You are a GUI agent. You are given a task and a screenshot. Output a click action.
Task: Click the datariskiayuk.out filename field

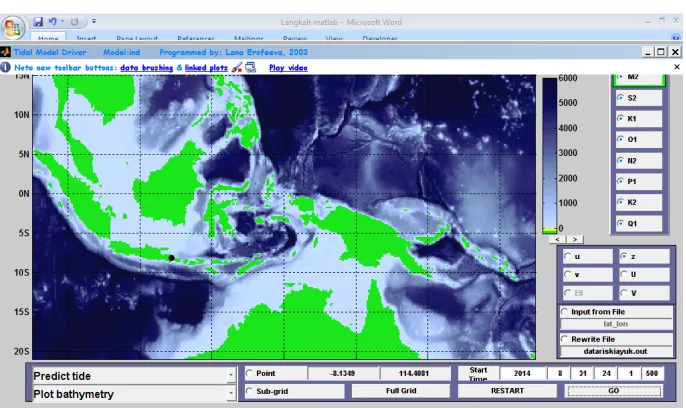pos(616,351)
